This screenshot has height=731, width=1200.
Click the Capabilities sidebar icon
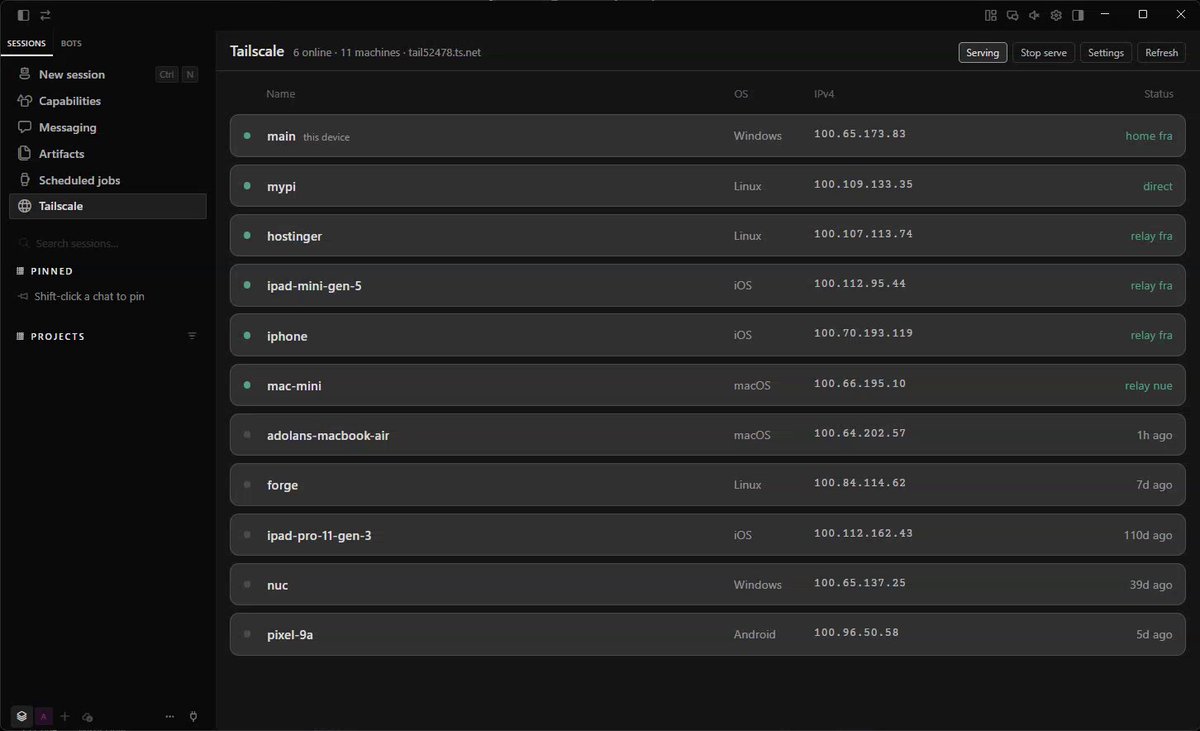pos(25,101)
